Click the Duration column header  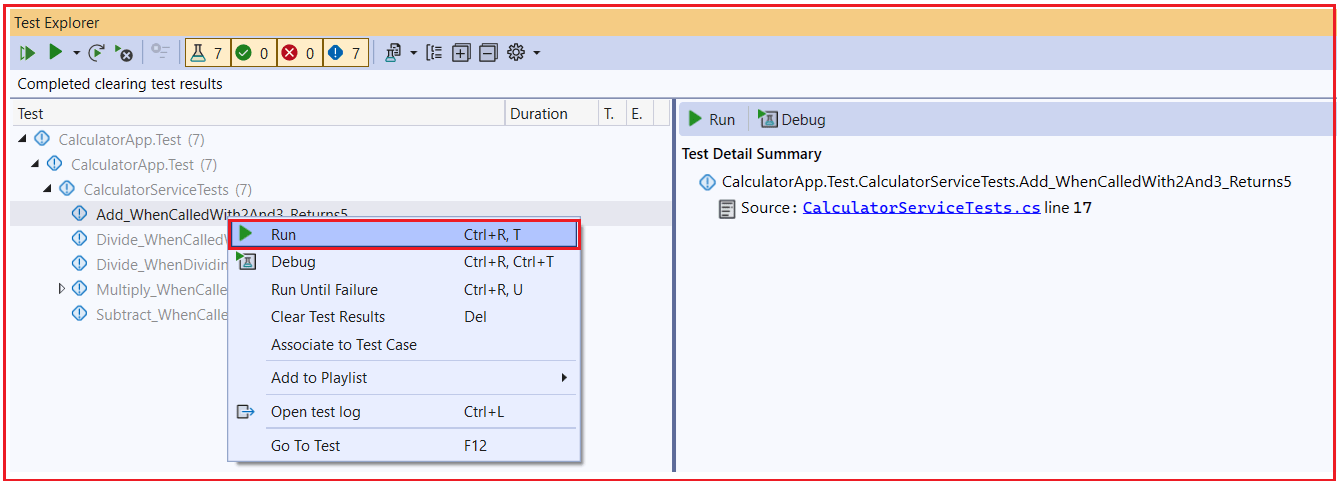pyautogui.click(x=538, y=114)
